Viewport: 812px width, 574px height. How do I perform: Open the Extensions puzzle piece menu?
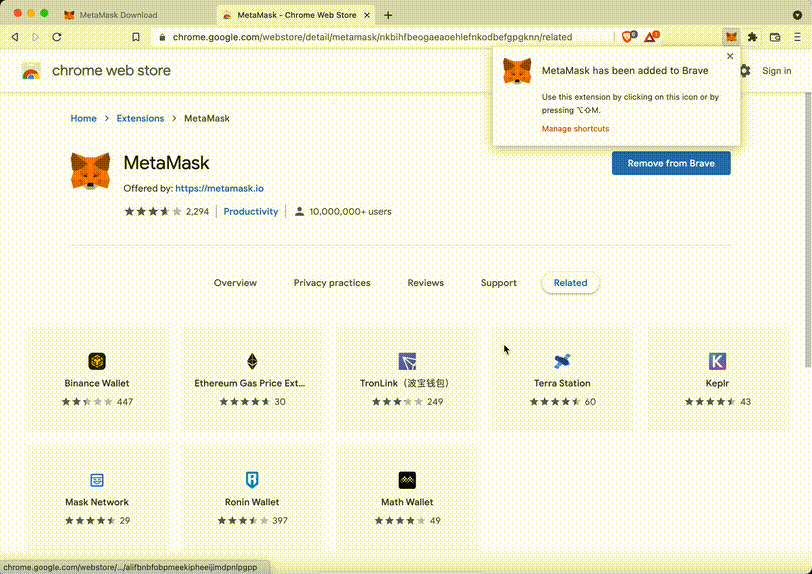click(752, 37)
